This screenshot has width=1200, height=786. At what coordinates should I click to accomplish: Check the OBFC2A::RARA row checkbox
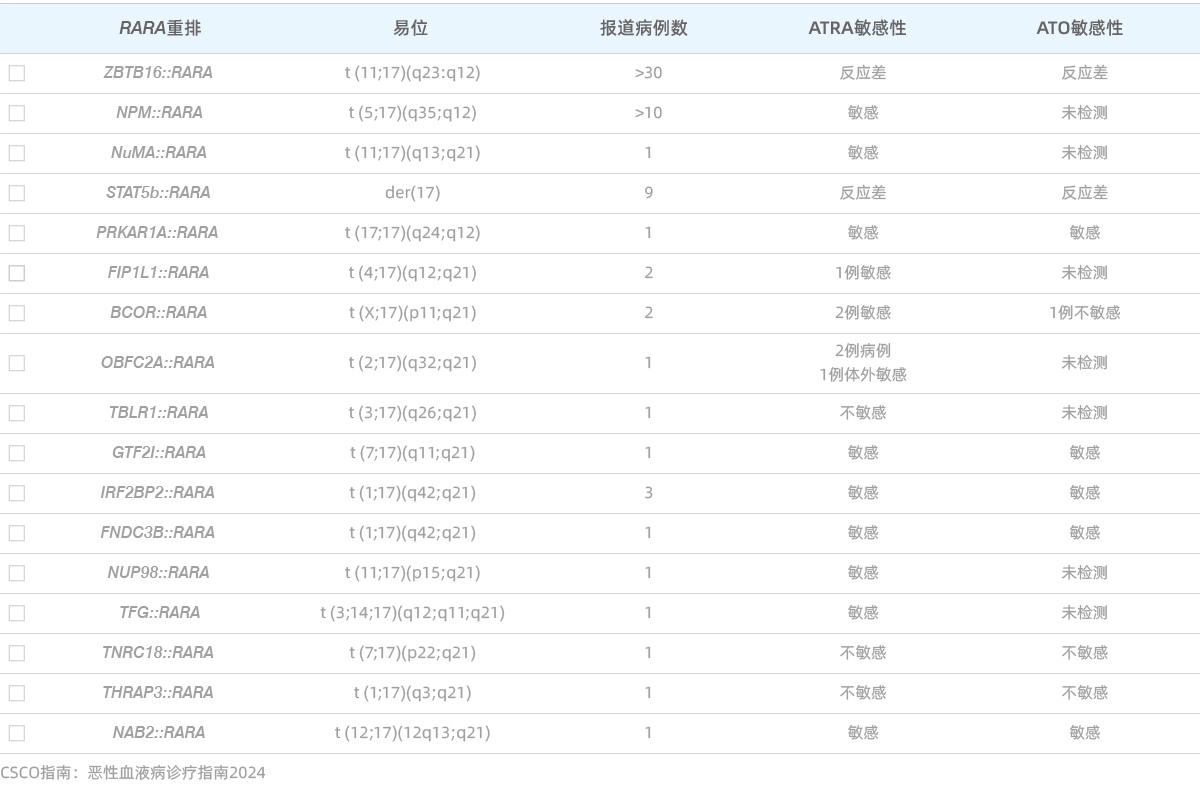click(17, 363)
